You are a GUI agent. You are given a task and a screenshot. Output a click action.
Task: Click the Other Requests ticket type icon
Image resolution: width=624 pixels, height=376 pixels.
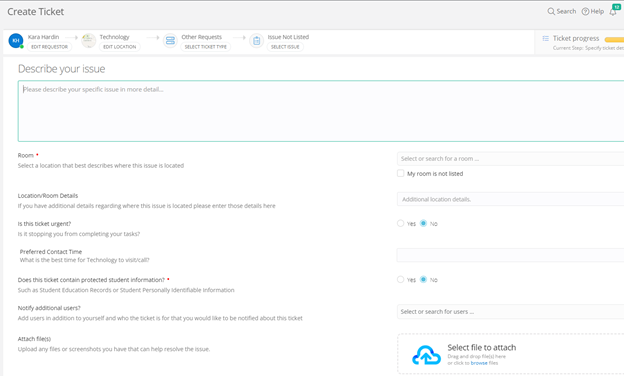pyautogui.click(x=170, y=41)
